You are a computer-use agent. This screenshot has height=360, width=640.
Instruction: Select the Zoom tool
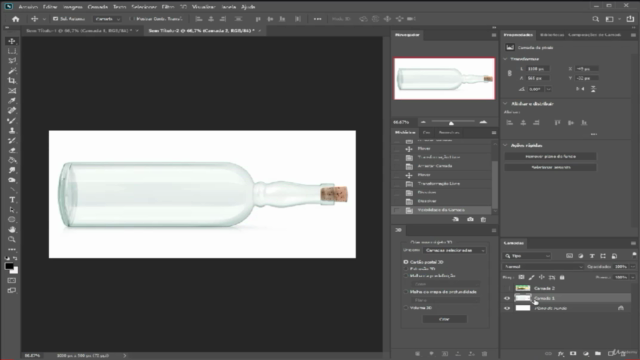[x=12, y=239]
